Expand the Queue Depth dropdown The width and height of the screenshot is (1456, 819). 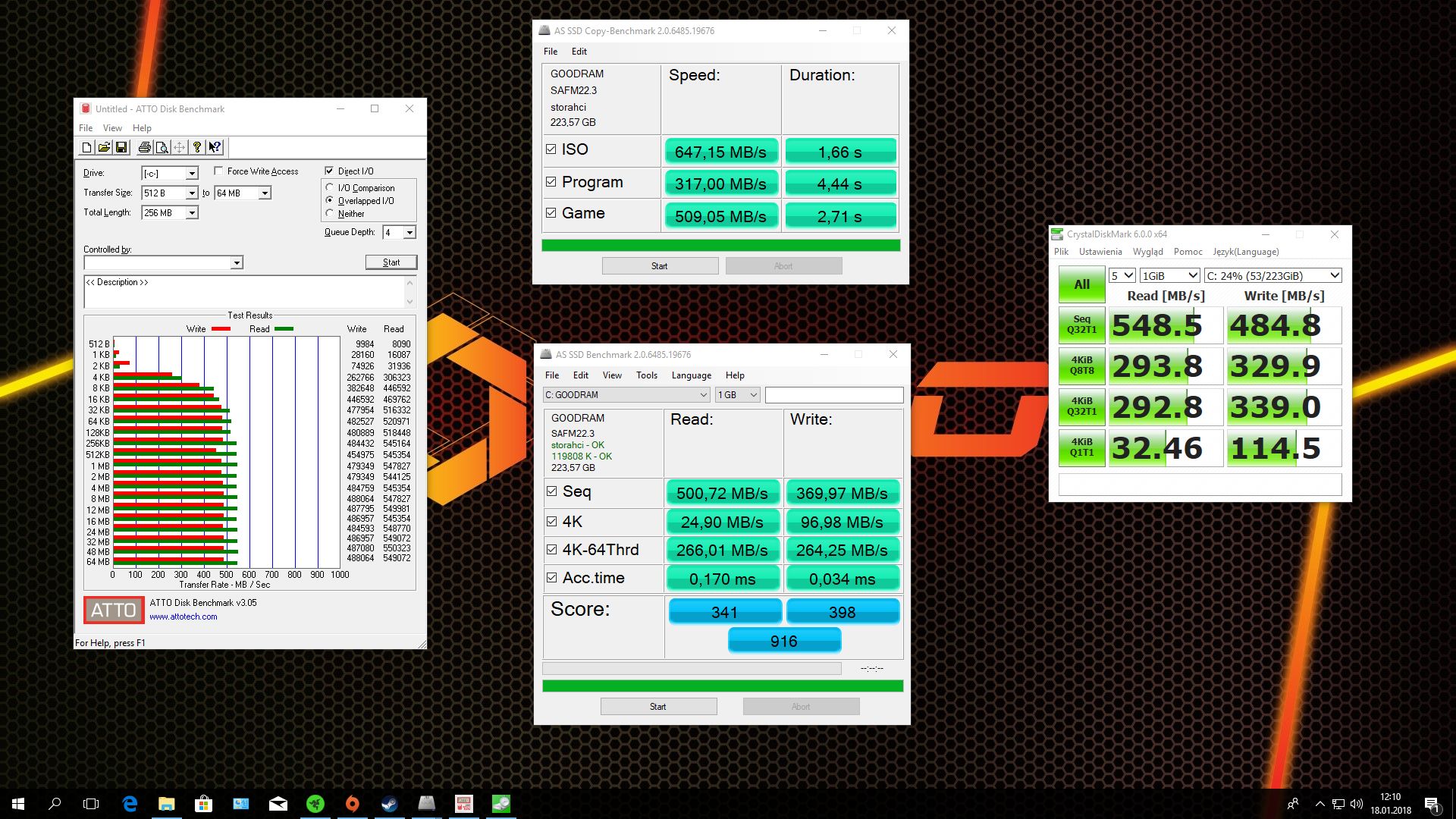[x=409, y=233]
